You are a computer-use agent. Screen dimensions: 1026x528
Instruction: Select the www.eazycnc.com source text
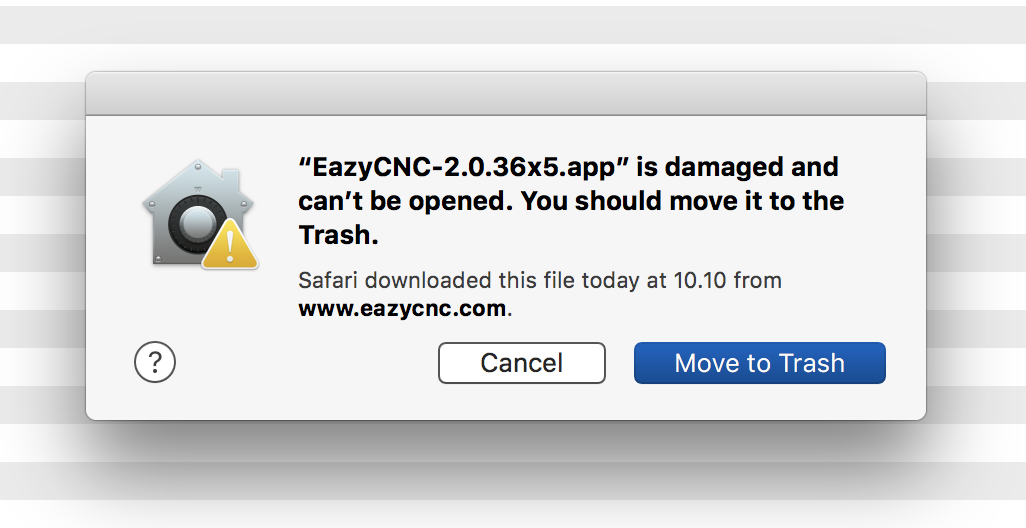click(x=402, y=308)
